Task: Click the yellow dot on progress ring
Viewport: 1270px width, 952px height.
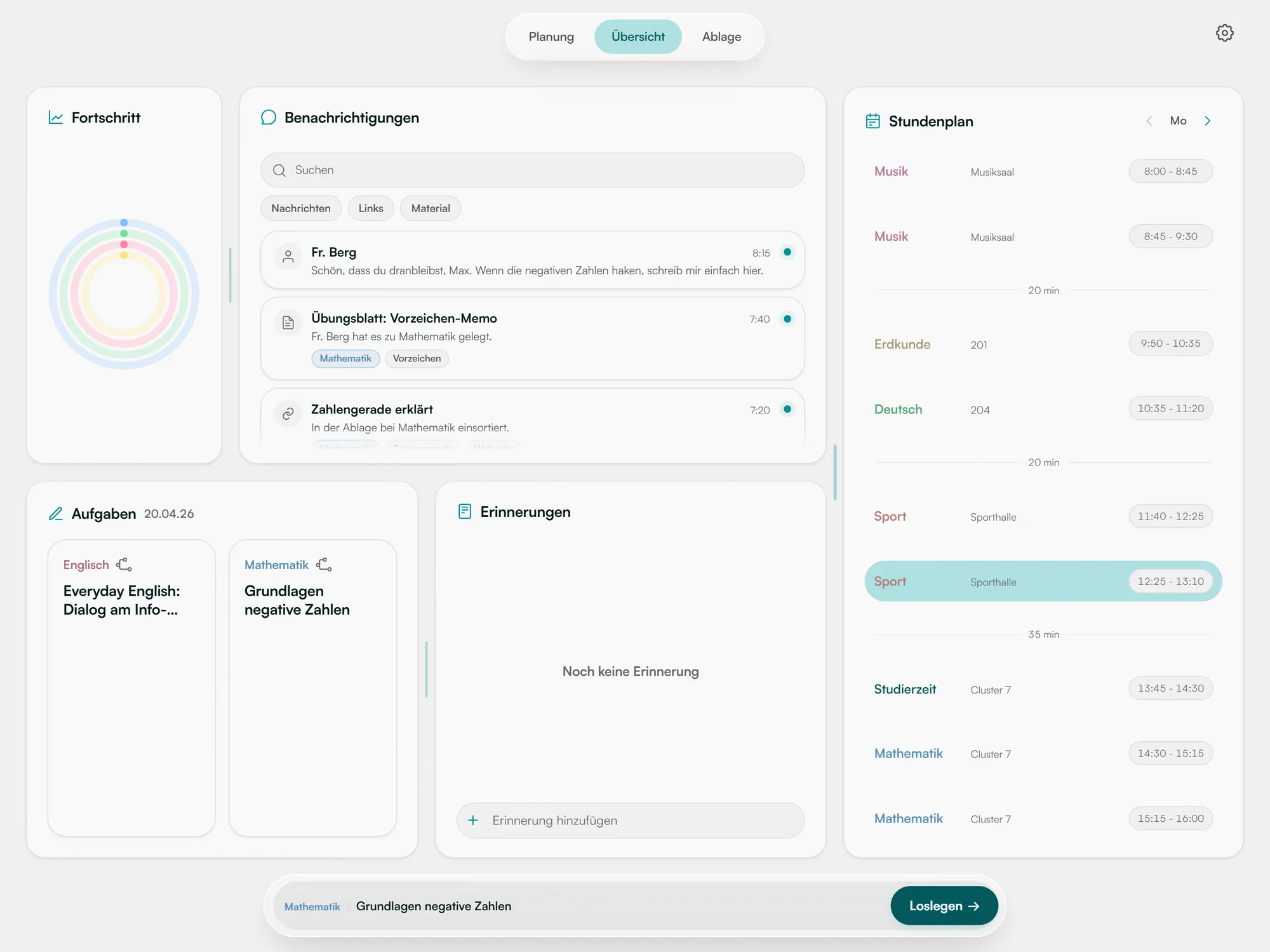Action: click(124, 255)
